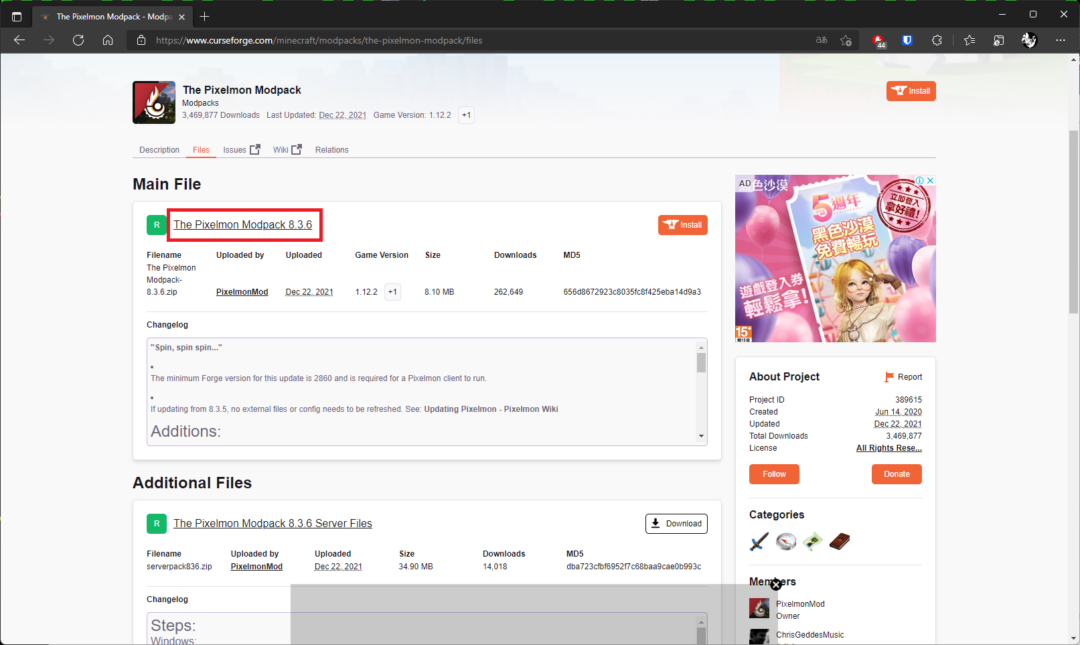Image resolution: width=1080 pixels, height=645 pixels.
Task: Open browser settings and more menu
Action: click(x=1060, y=40)
